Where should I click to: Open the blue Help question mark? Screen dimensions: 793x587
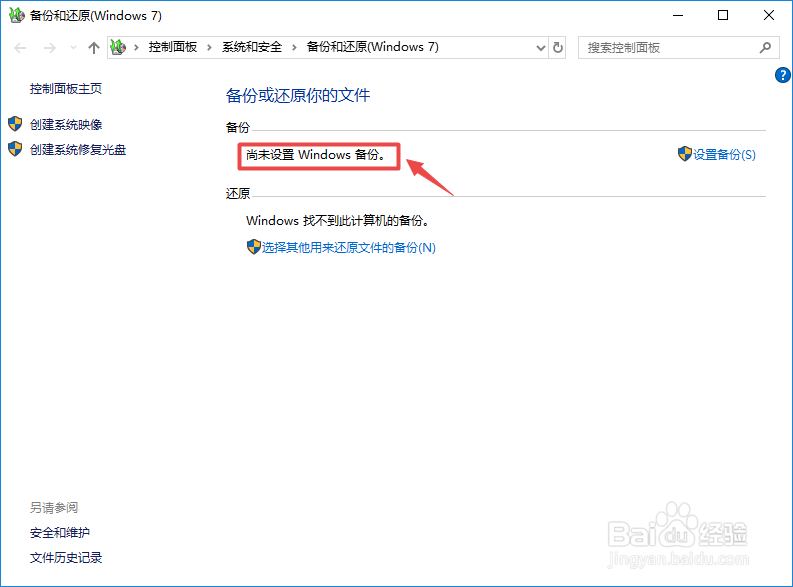tap(783, 75)
